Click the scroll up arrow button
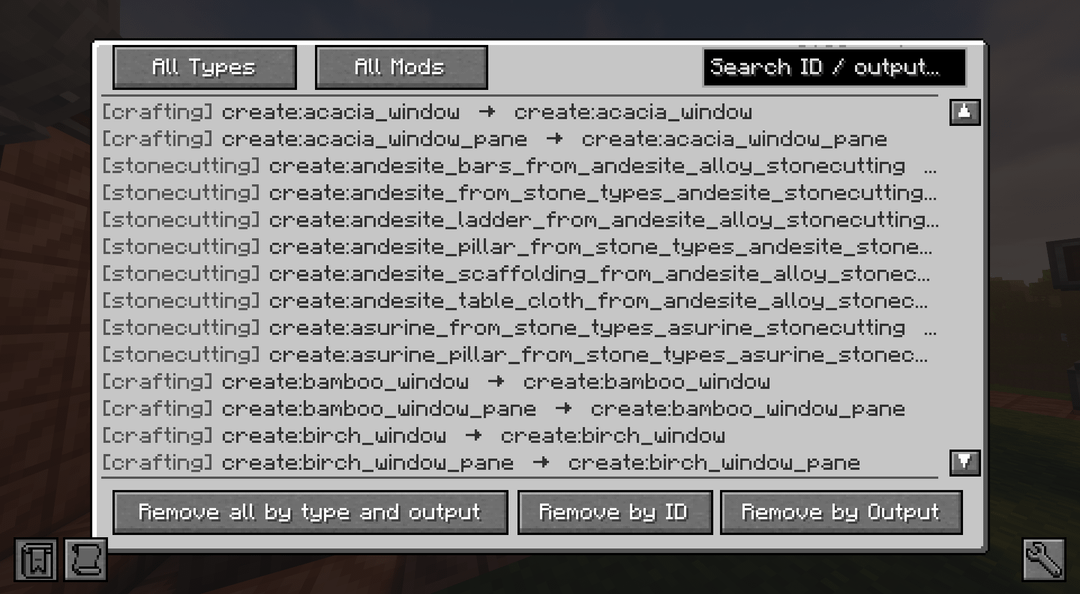Screen dimensions: 1080x594 pyautogui.click(x=964, y=112)
